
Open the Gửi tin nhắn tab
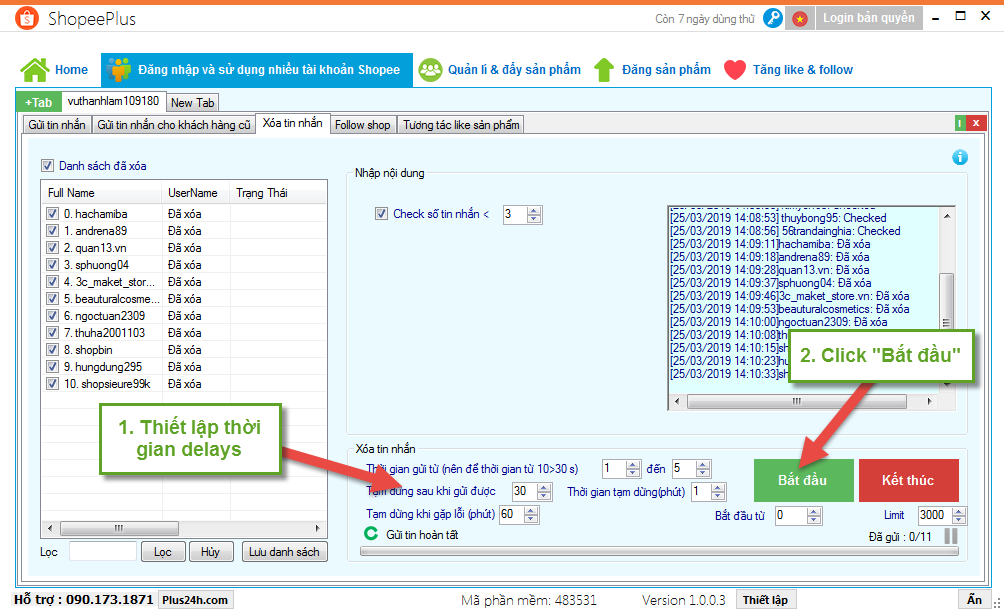pos(57,125)
